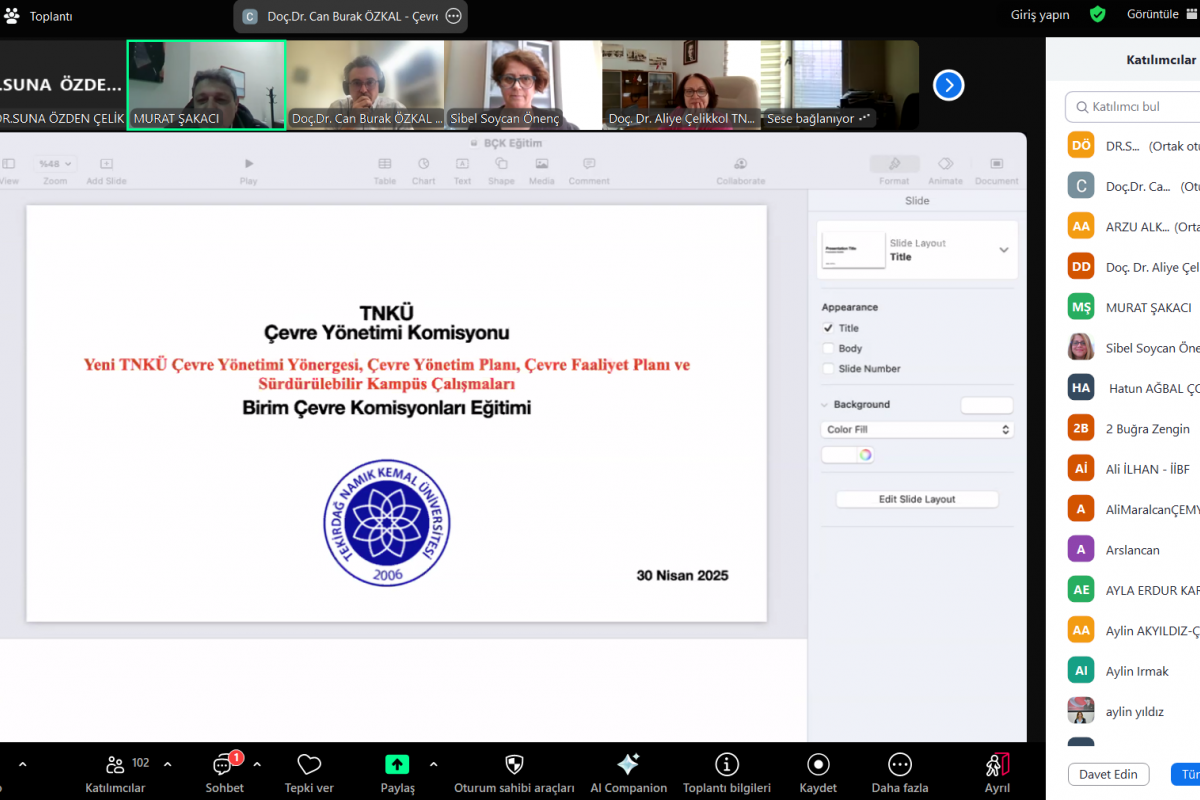Select participant 2 Buğra Zengin

(x=1133, y=428)
